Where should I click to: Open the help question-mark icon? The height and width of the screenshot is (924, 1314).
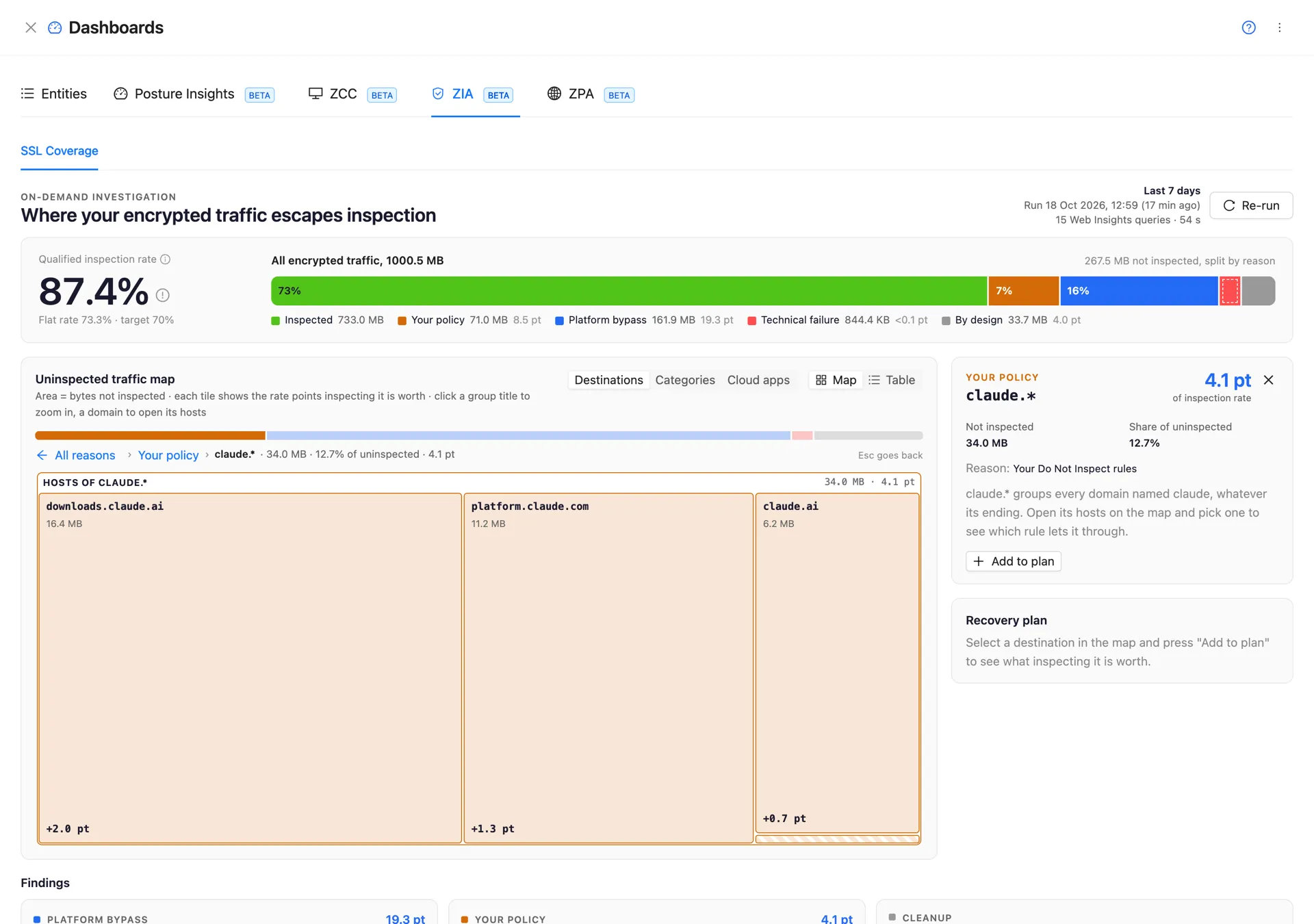pyautogui.click(x=1249, y=27)
